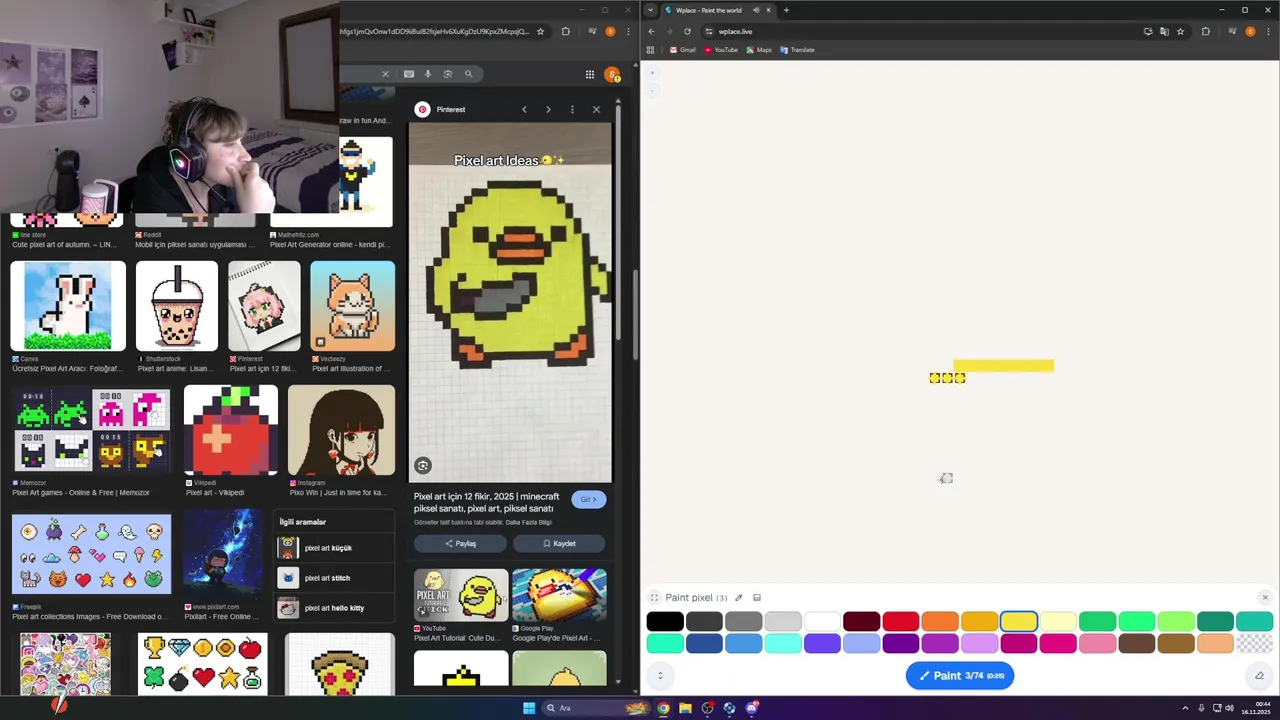The width and height of the screenshot is (1280, 720).
Task: Open the on-screen keyboard in Google search
Action: pos(409,74)
